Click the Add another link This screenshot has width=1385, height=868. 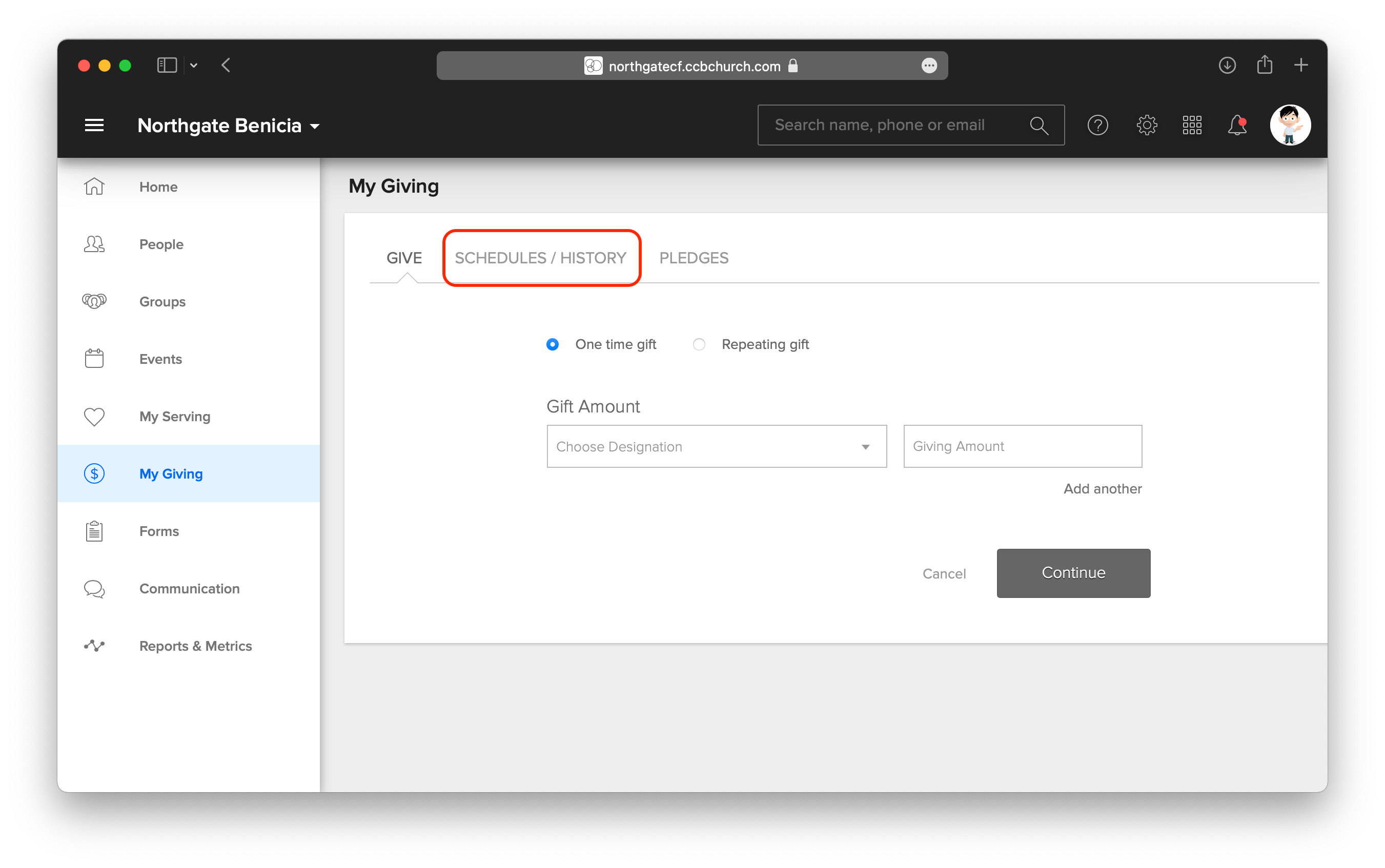pos(1102,489)
